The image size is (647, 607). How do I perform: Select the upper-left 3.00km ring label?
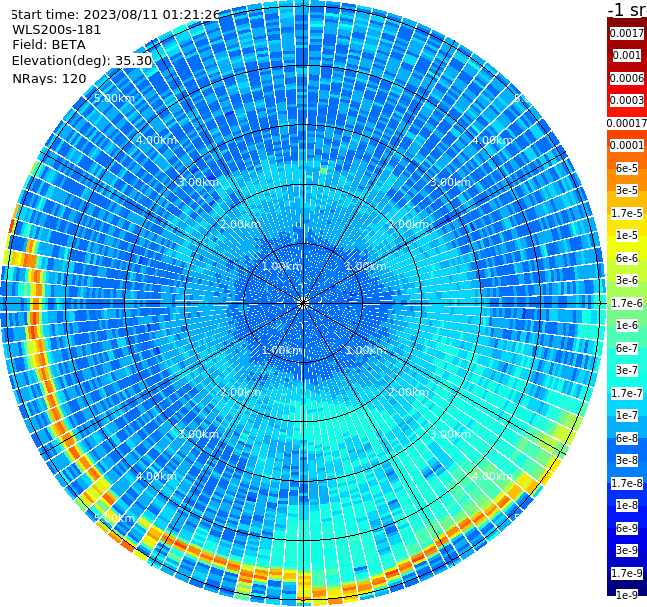198,182
